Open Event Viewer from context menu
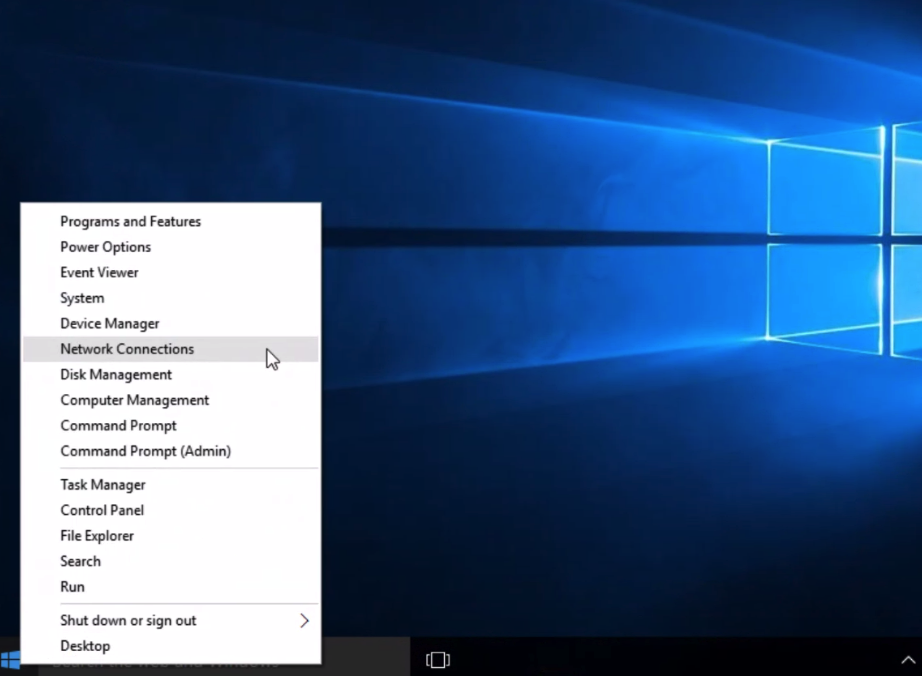922x676 pixels. coord(171,273)
